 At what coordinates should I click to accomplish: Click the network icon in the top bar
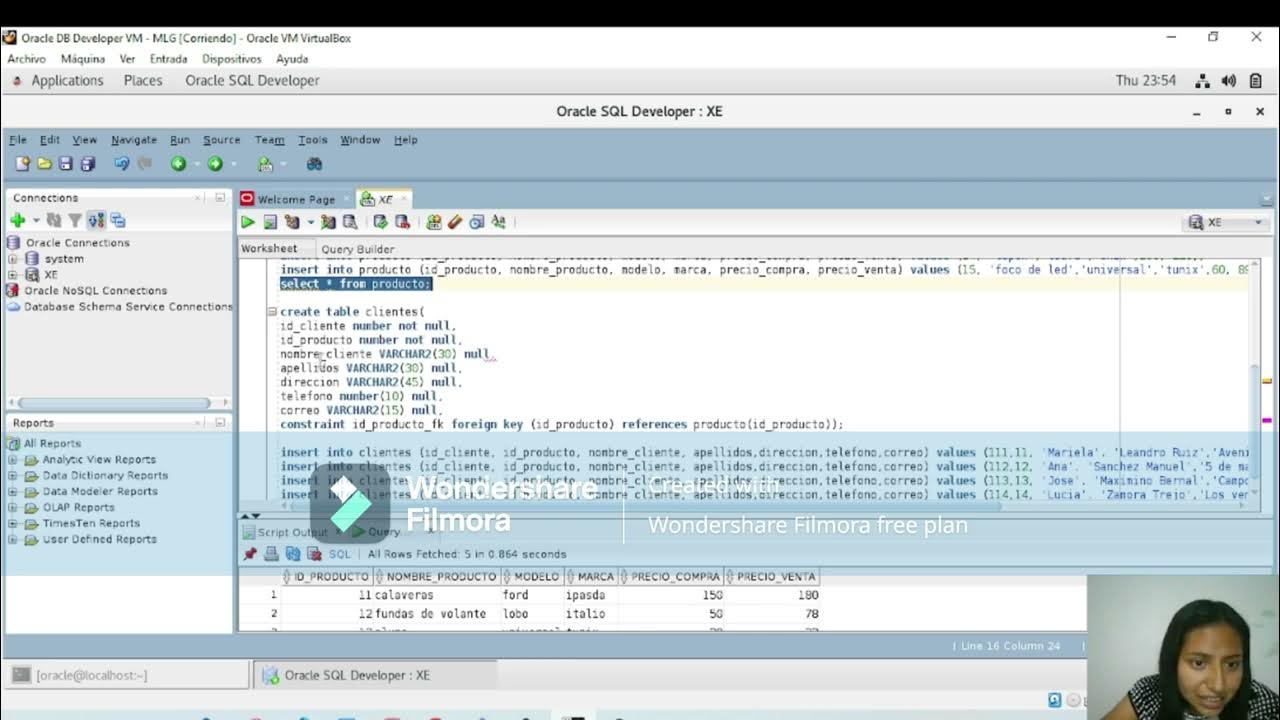point(1203,81)
